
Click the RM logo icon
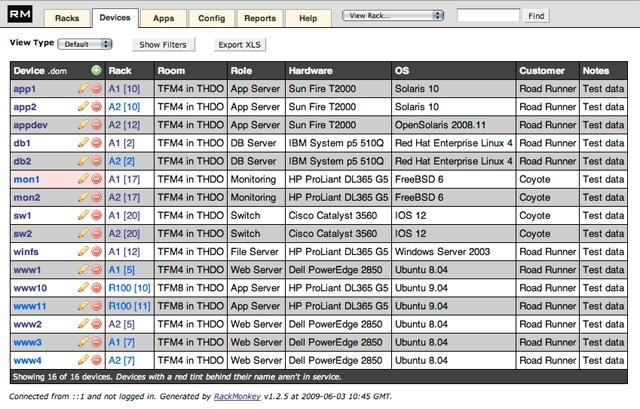coord(20,15)
